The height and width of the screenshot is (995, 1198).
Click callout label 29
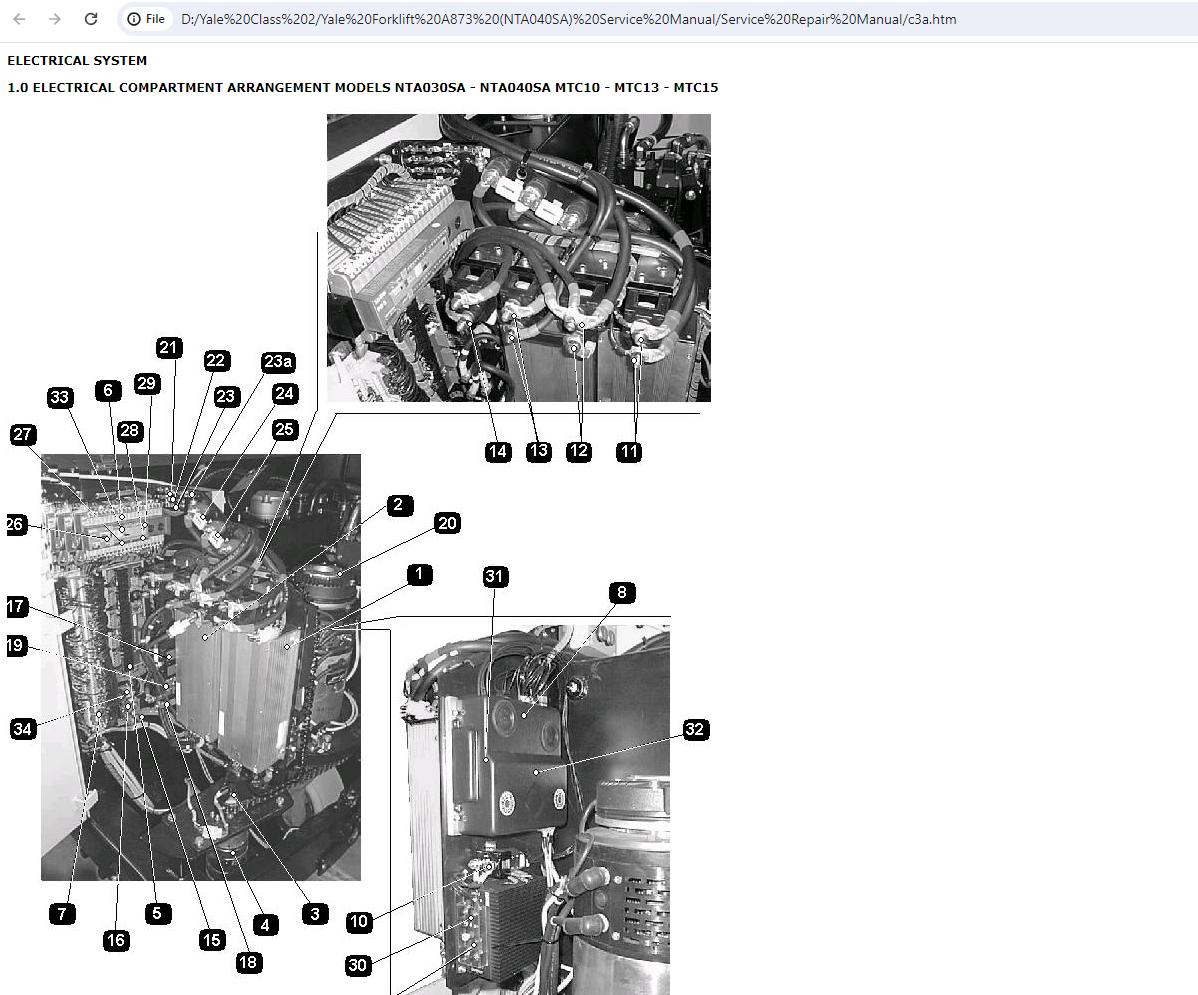[147, 384]
